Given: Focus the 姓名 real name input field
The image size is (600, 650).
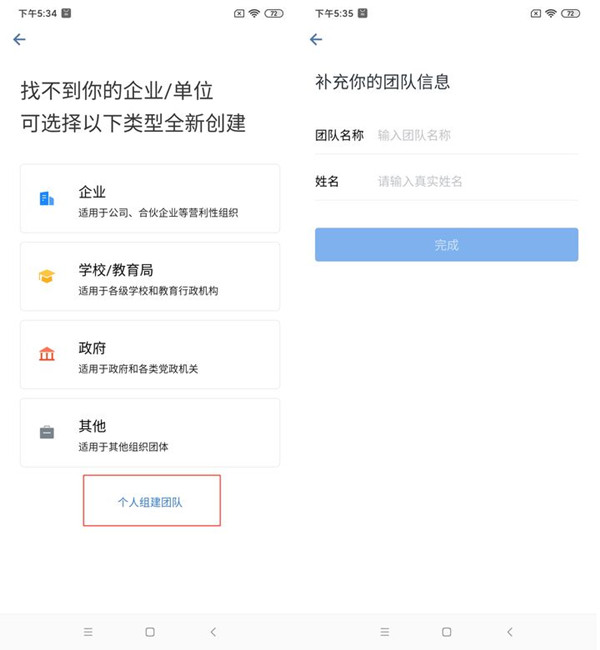Looking at the screenshot, I should coord(475,181).
